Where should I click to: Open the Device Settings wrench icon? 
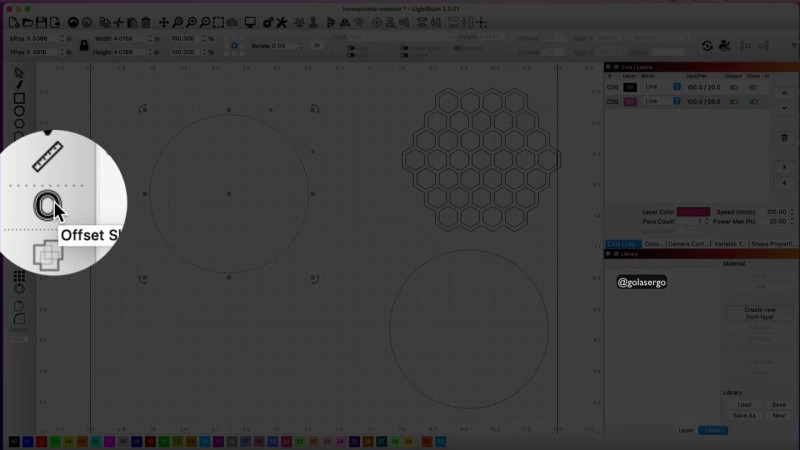[281, 22]
